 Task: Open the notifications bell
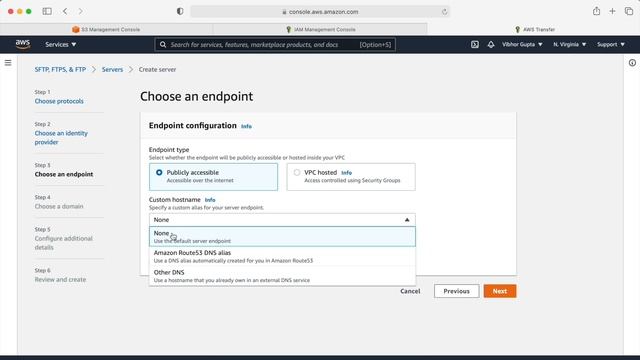(491, 44)
